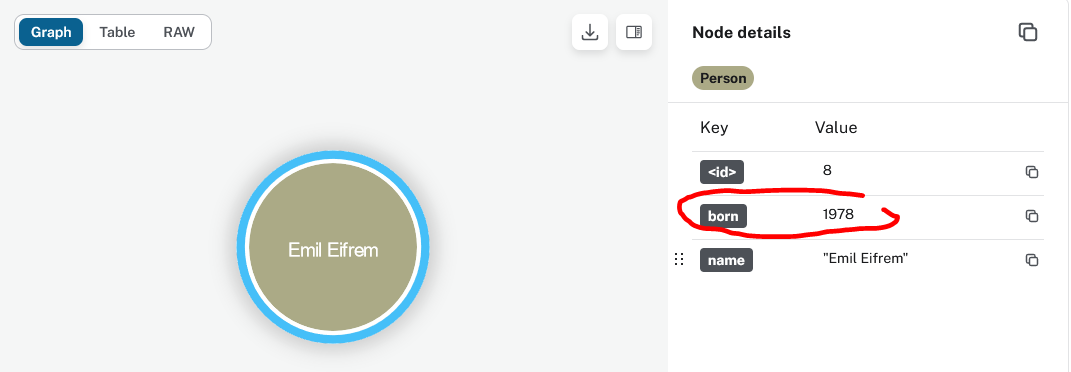This screenshot has width=1071, height=372.
Task: Click the Value column header
Action: coord(835,128)
